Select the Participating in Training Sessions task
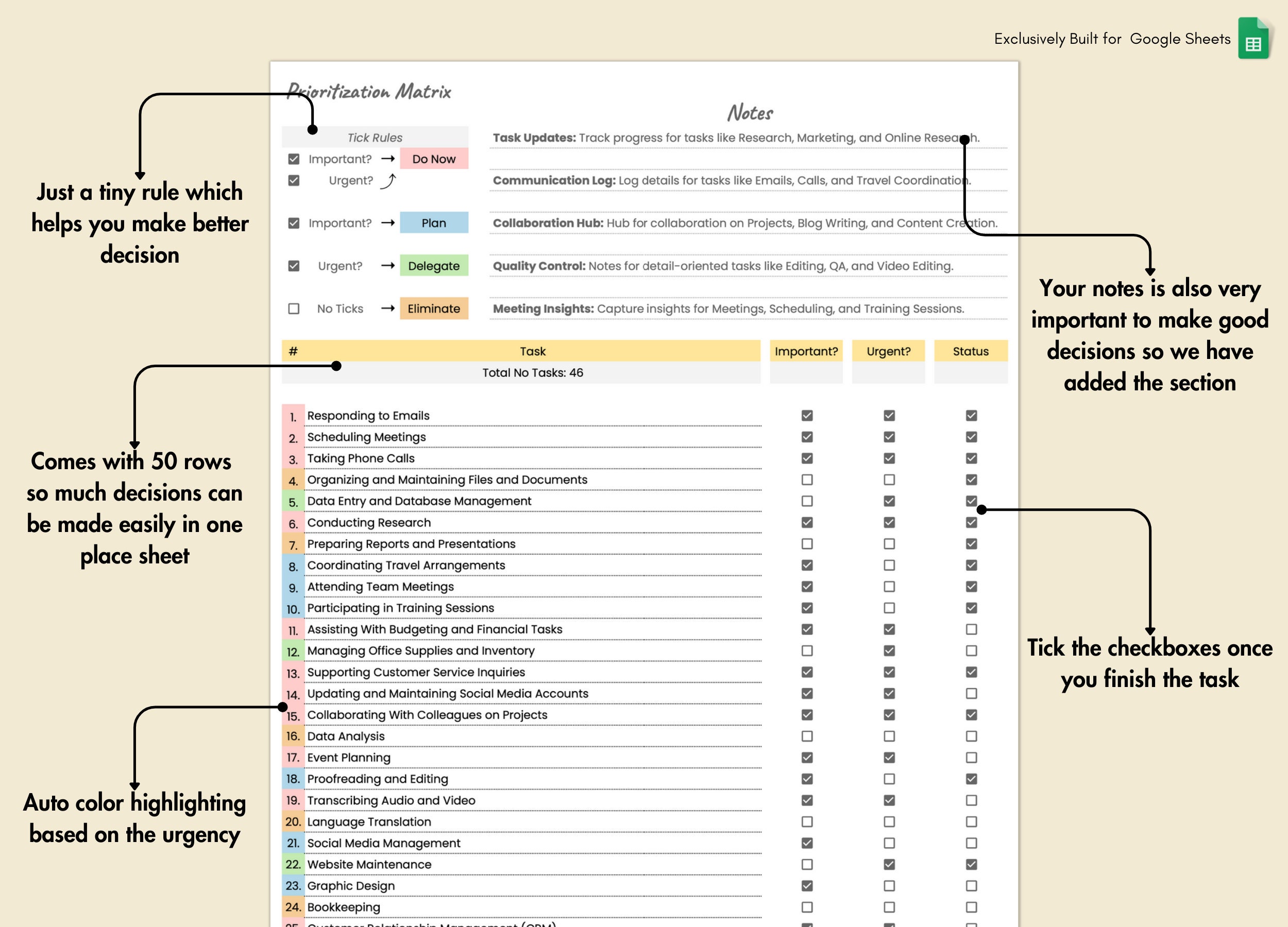Screen dimensions: 1288x927 click(533, 608)
